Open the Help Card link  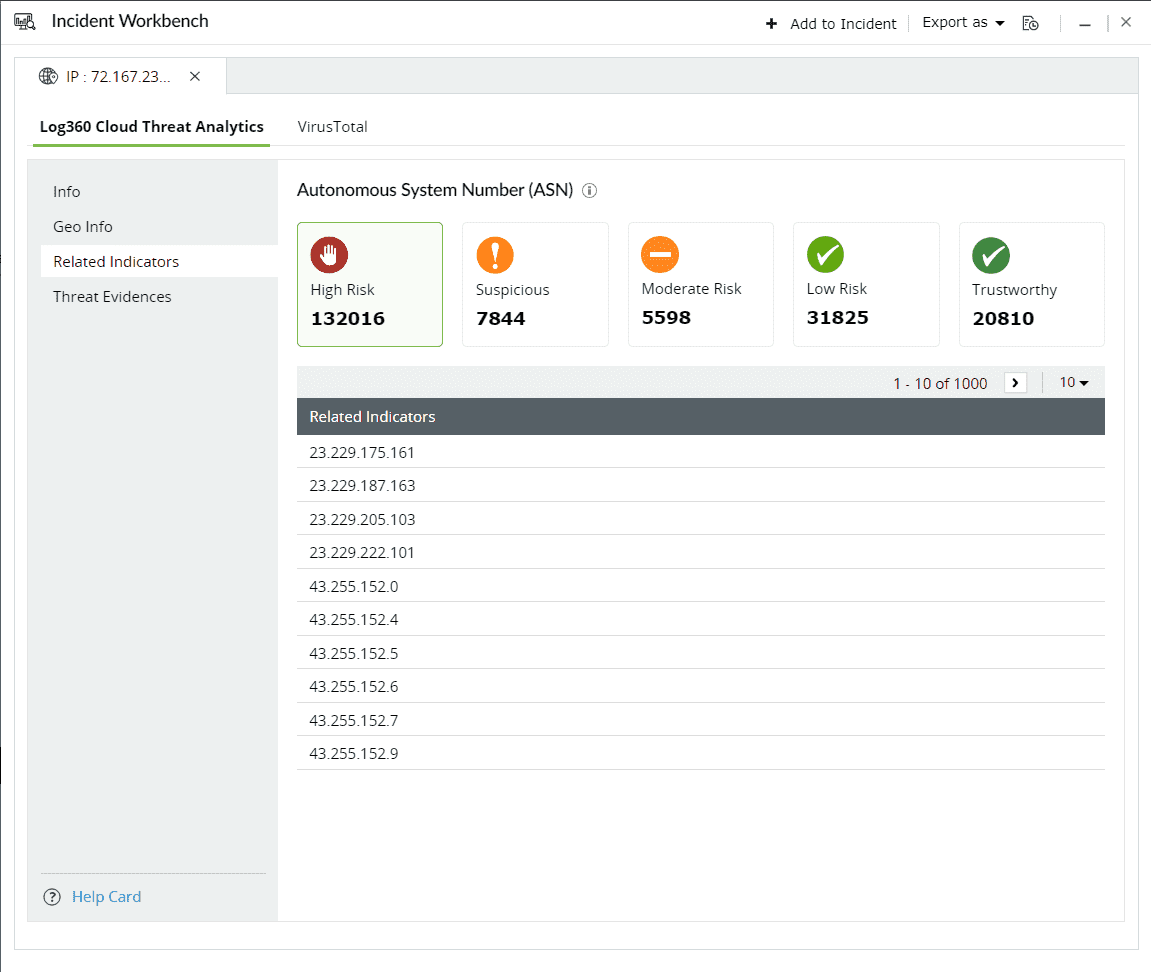pos(106,897)
